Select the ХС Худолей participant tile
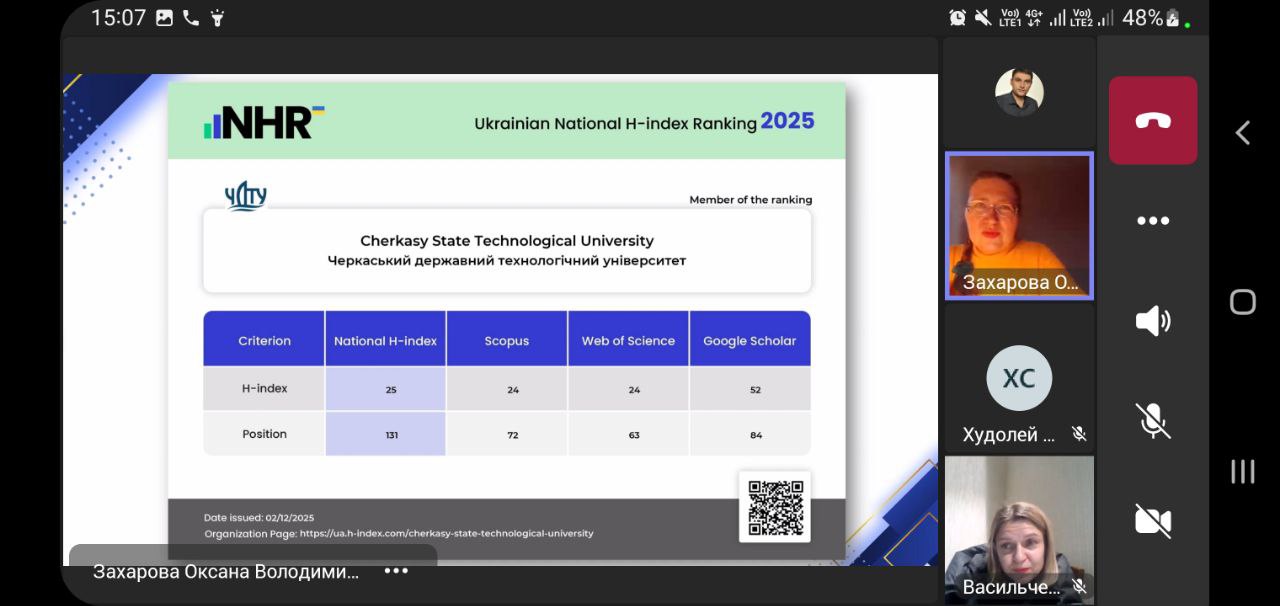Image resolution: width=1280 pixels, height=606 pixels. (1019, 378)
